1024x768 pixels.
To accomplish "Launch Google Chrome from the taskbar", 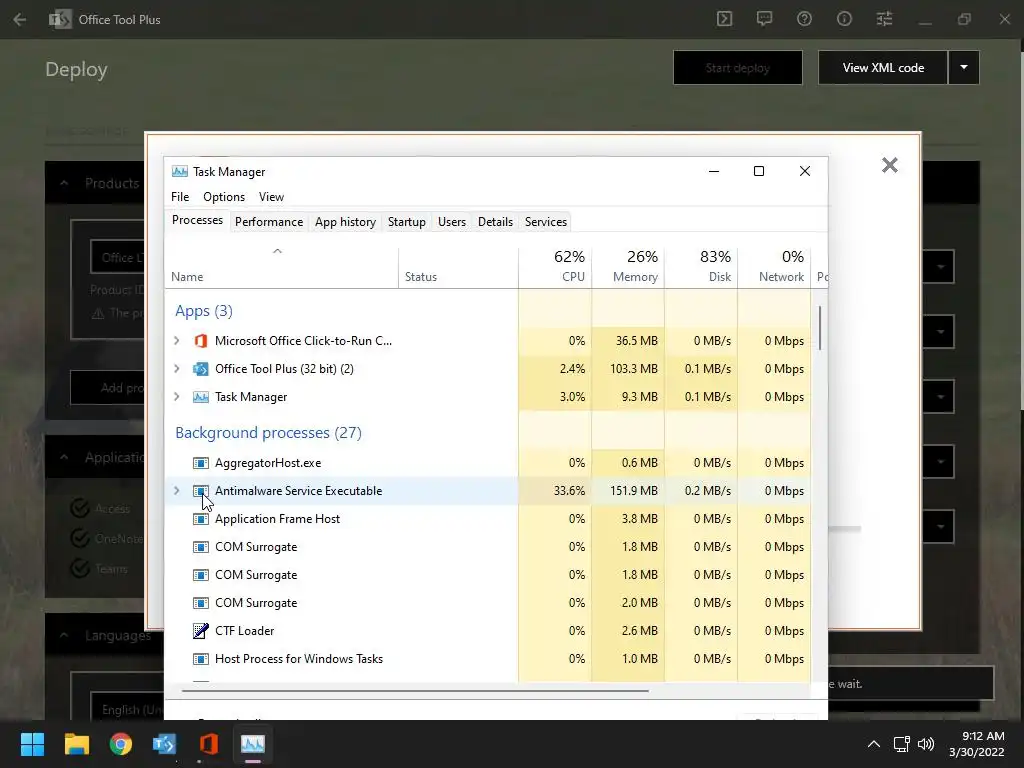I will (x=120, y=744).
